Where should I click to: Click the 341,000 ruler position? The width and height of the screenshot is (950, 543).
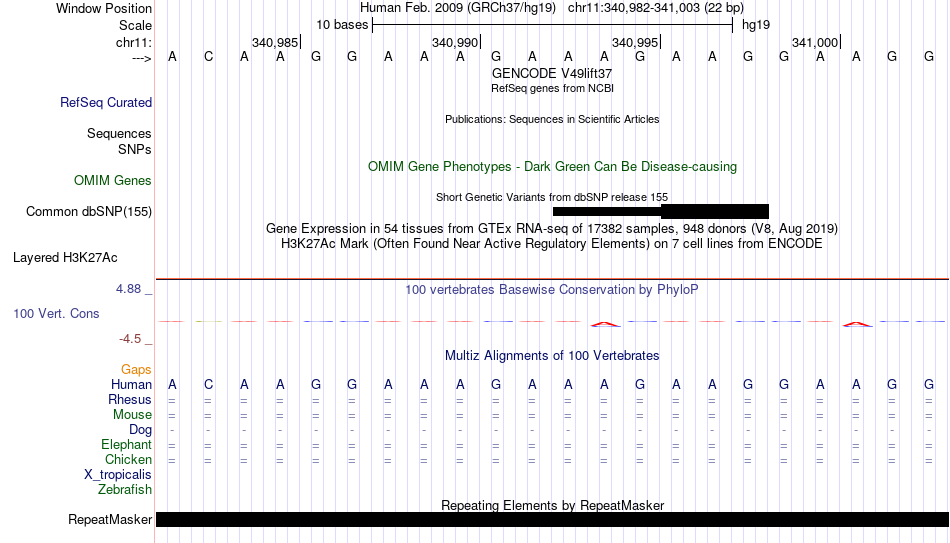click(815, 42)
